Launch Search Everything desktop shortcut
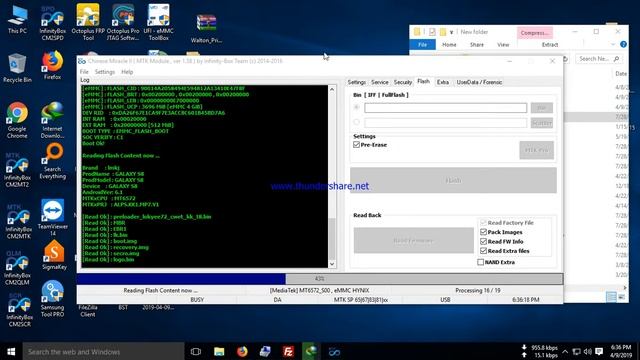This screenshot has height=360, width=640. tap(53, 161)
